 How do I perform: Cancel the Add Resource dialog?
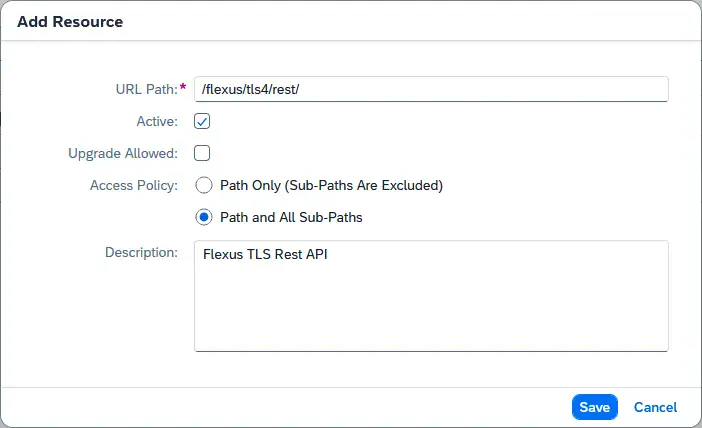coord(655,407)
